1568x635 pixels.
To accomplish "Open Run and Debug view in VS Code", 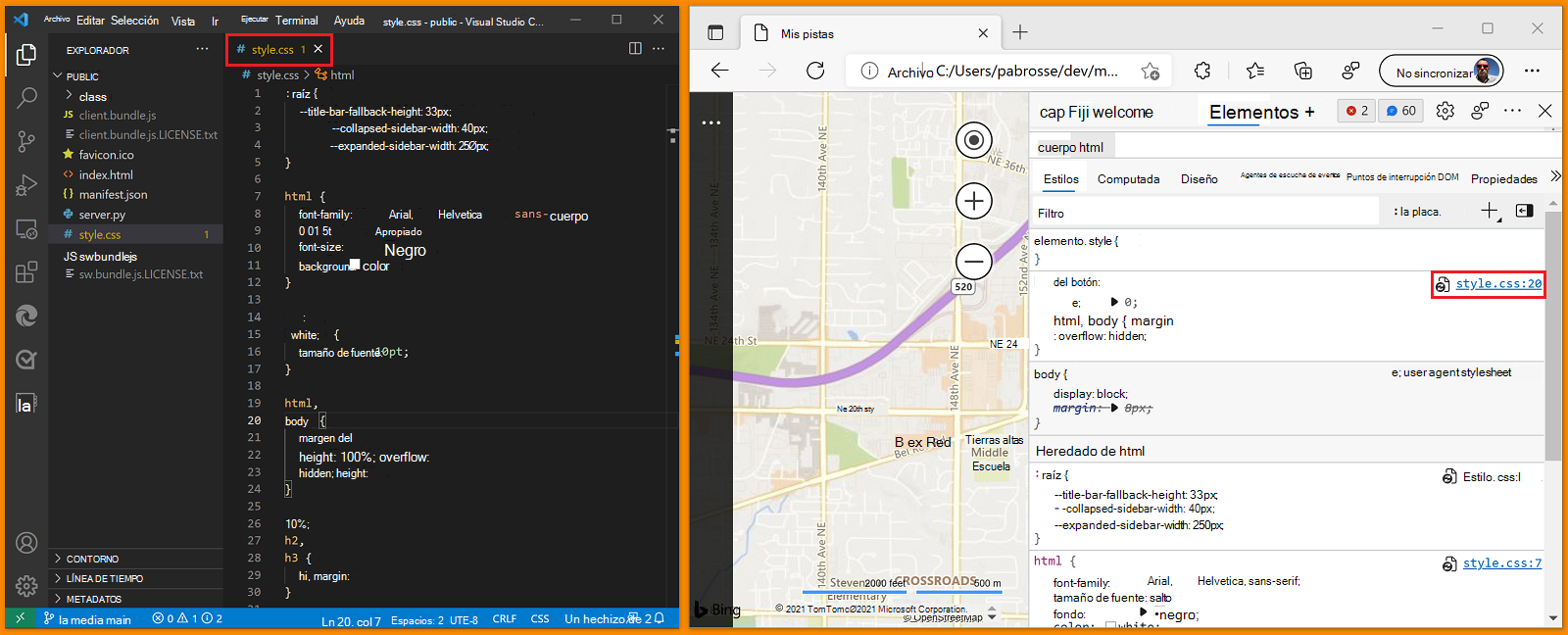I will pos(26,185).
